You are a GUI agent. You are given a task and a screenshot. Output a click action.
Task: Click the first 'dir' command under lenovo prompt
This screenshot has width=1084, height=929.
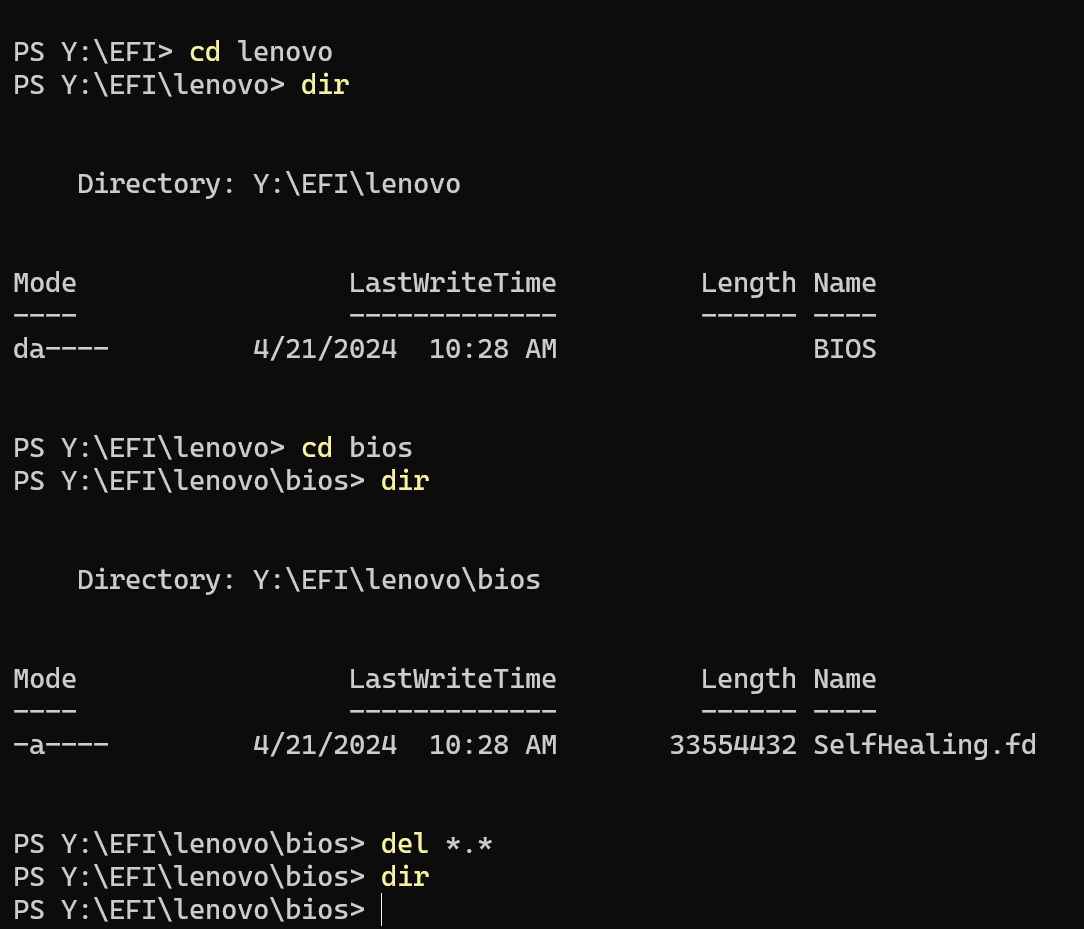click(x=324, y=85)
